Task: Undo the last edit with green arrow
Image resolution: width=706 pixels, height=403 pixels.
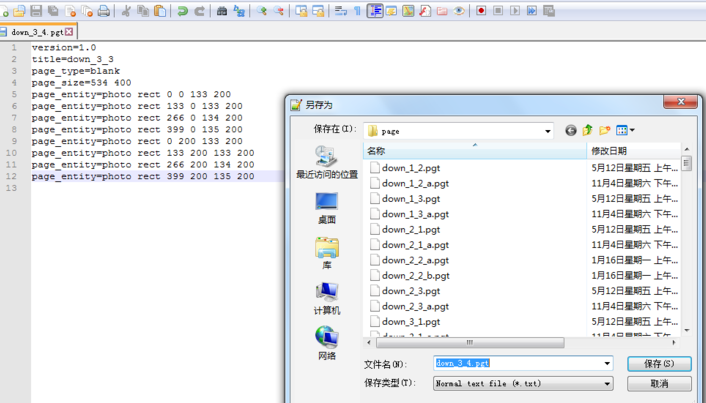Action: (x=182, y=11)
